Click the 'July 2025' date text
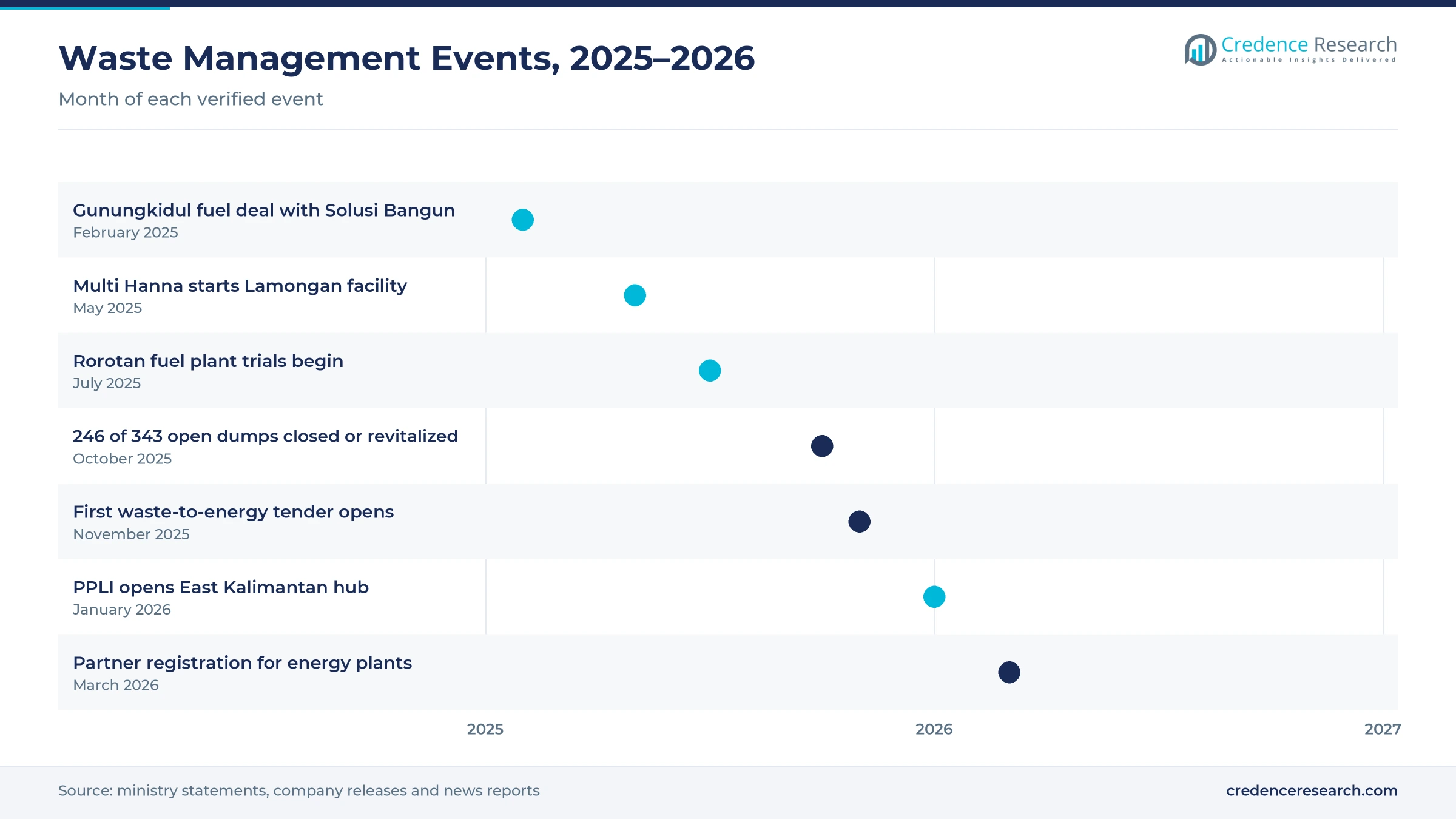Image resolution: width=1456 pixels, height=819 pixels. click(x=107, y=383)
